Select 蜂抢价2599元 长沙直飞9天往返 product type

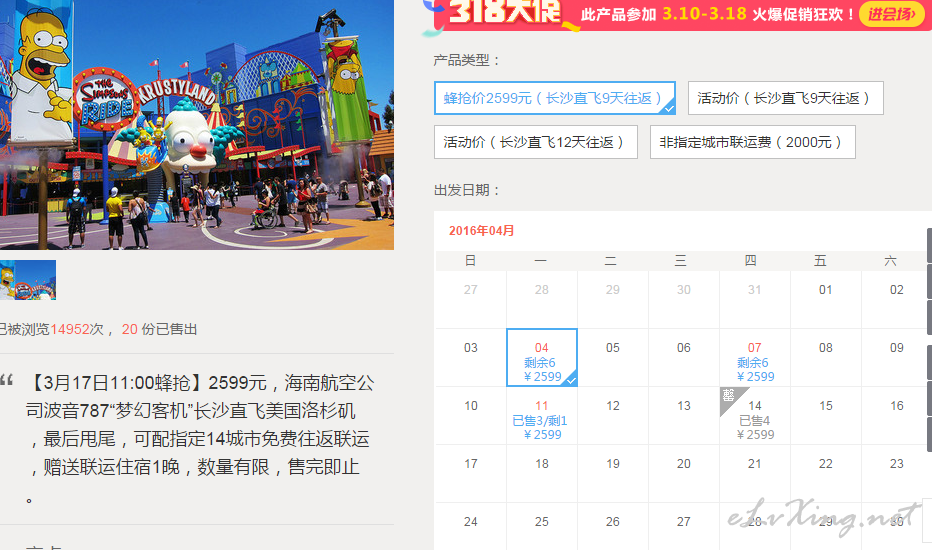[x=555, y=98]
